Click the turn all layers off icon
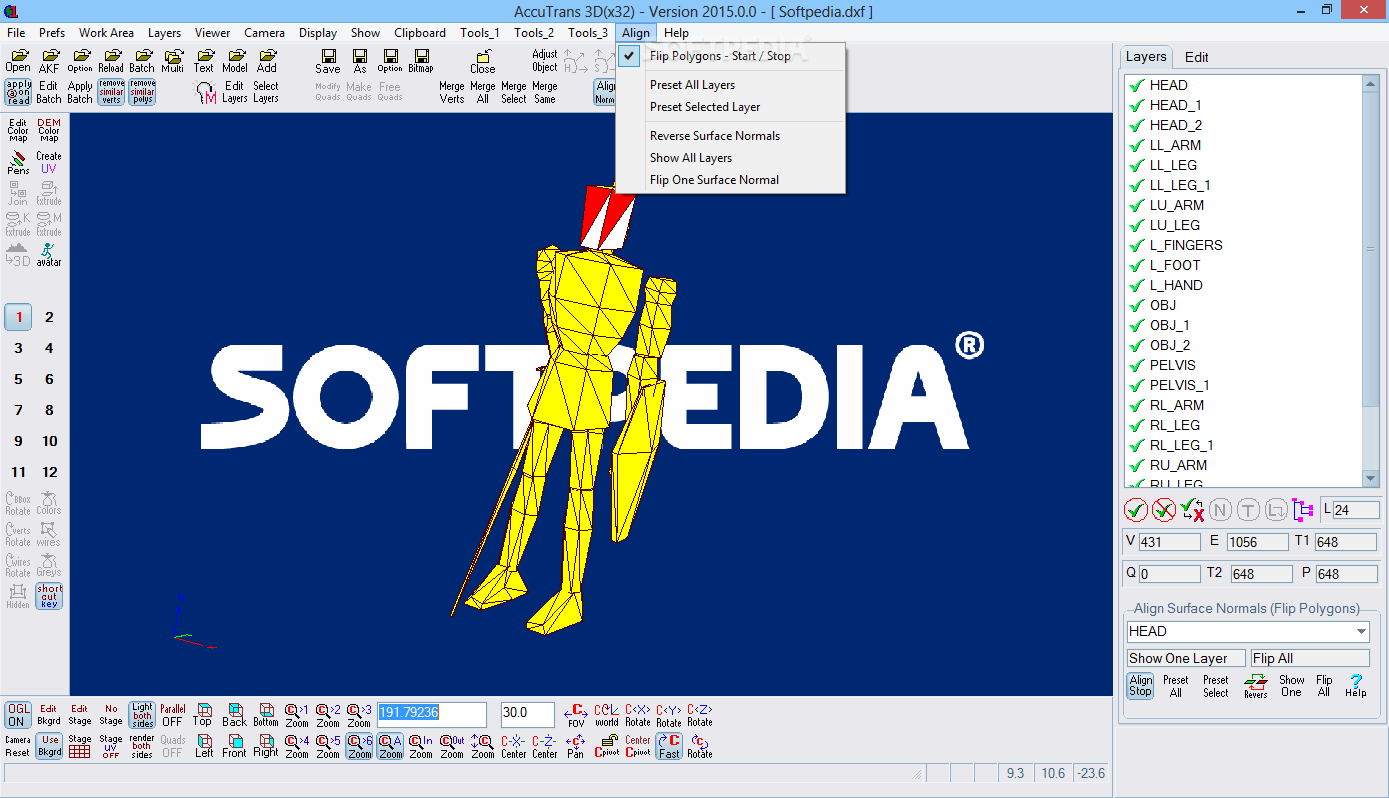The width and height of the screenshot is (1389, 798). coord(1164,510)
